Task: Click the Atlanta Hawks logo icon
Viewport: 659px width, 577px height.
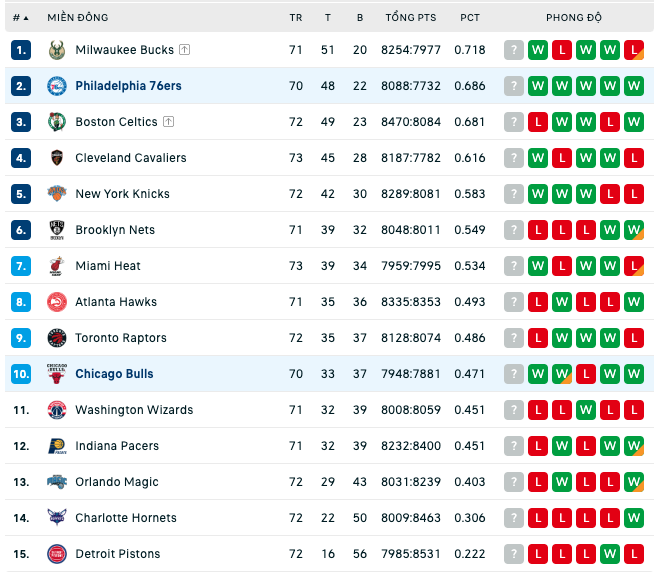Action: [x=57, y=302]
